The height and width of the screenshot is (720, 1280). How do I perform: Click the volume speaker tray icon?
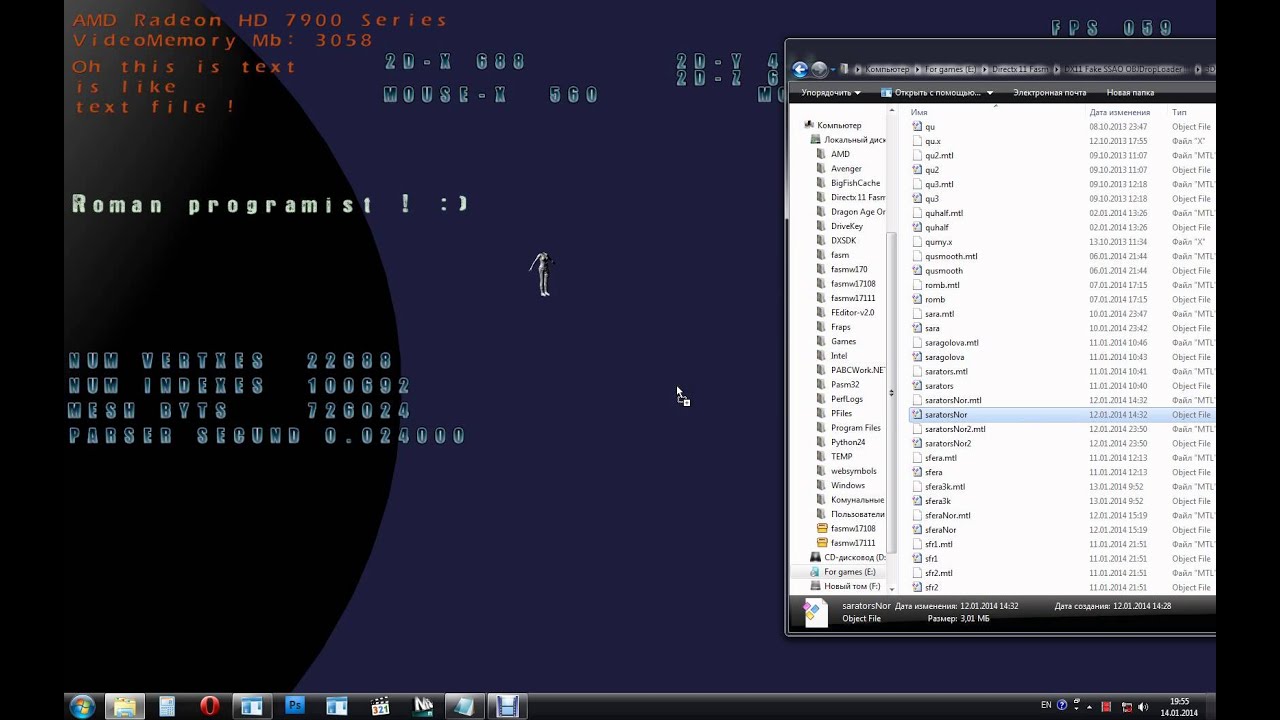click(1144, 707)
